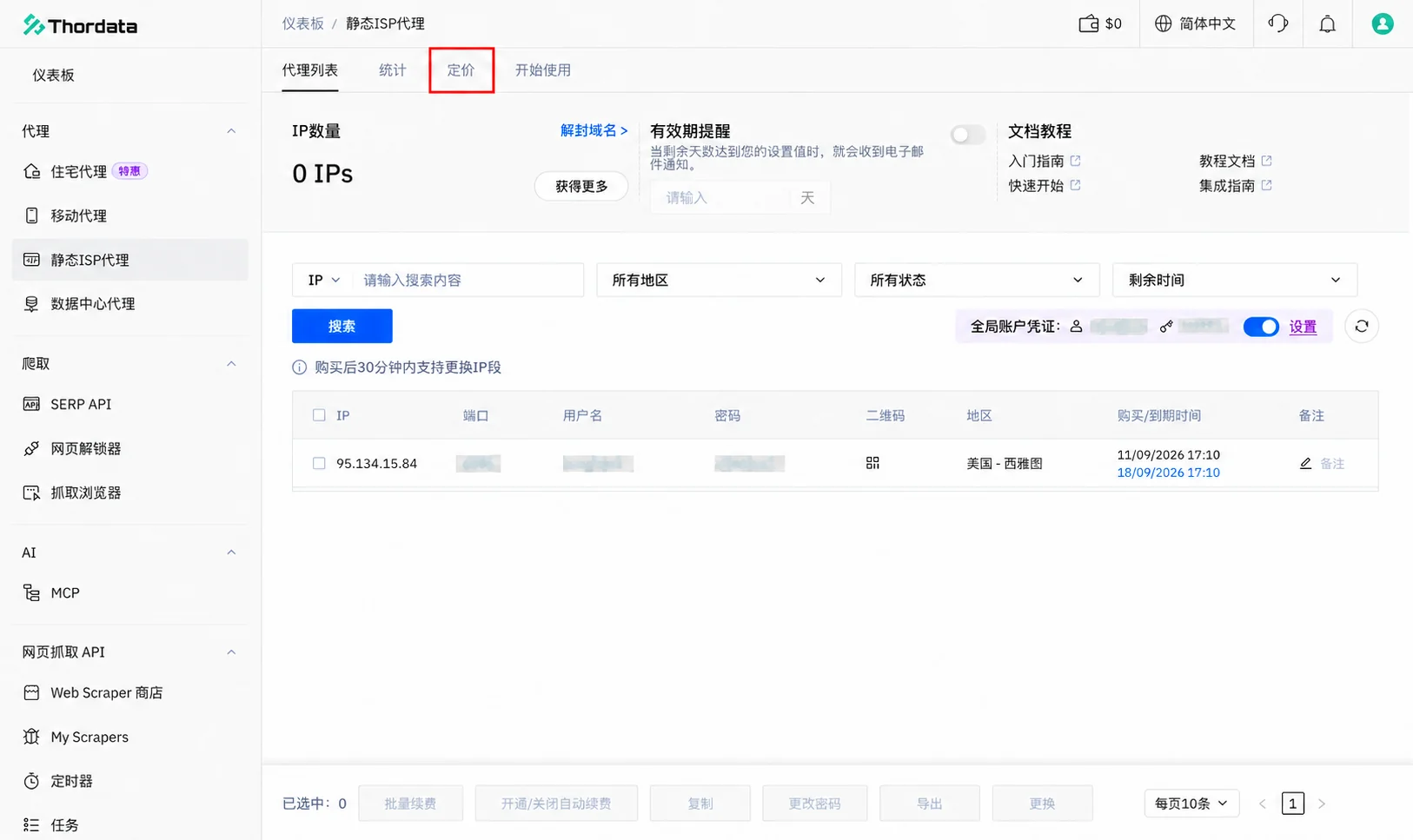
Task: Open customer support headset icon
Action: tap(1278, 23)
